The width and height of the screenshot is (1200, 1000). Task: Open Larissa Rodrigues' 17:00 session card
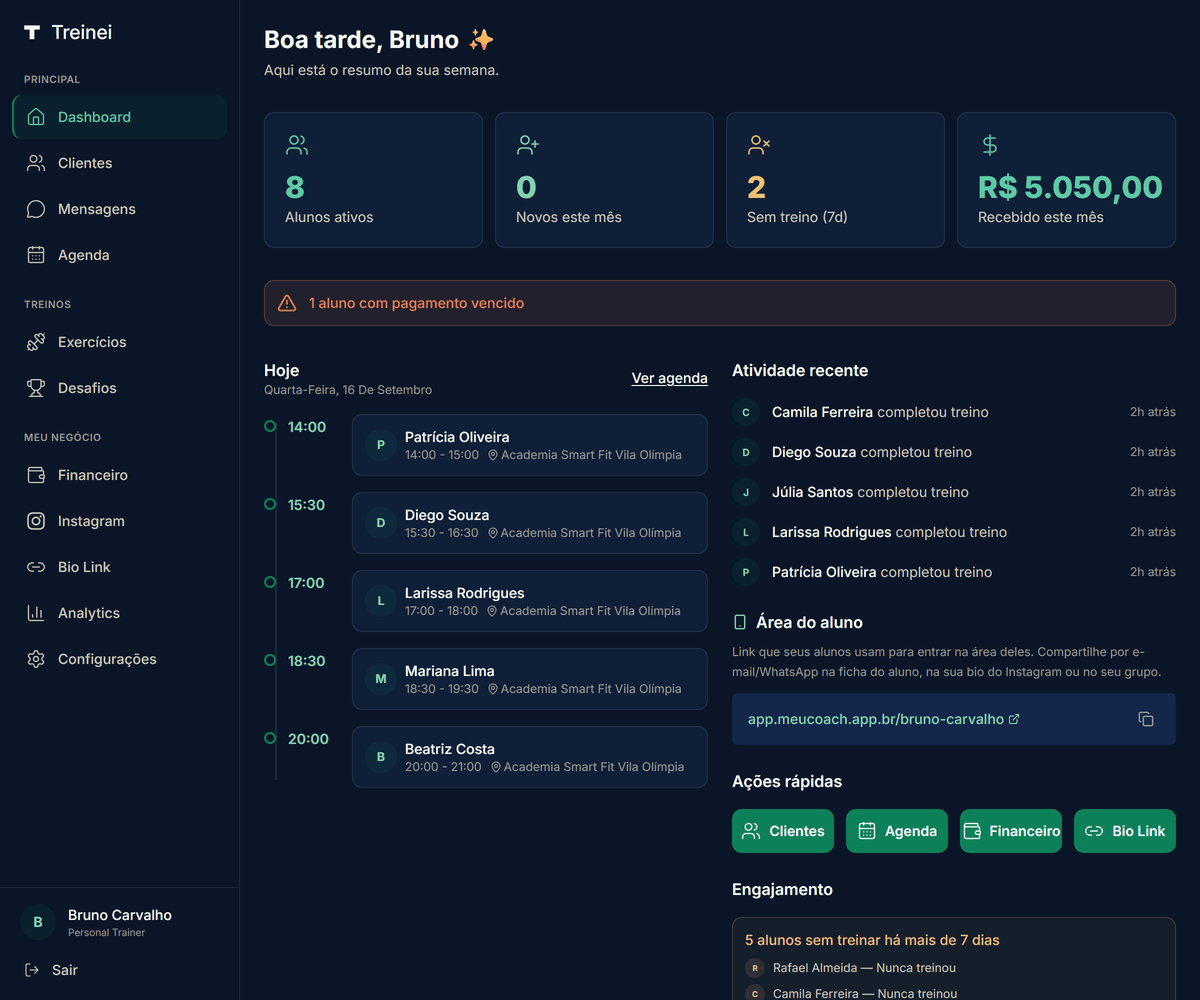click(530, 601)
